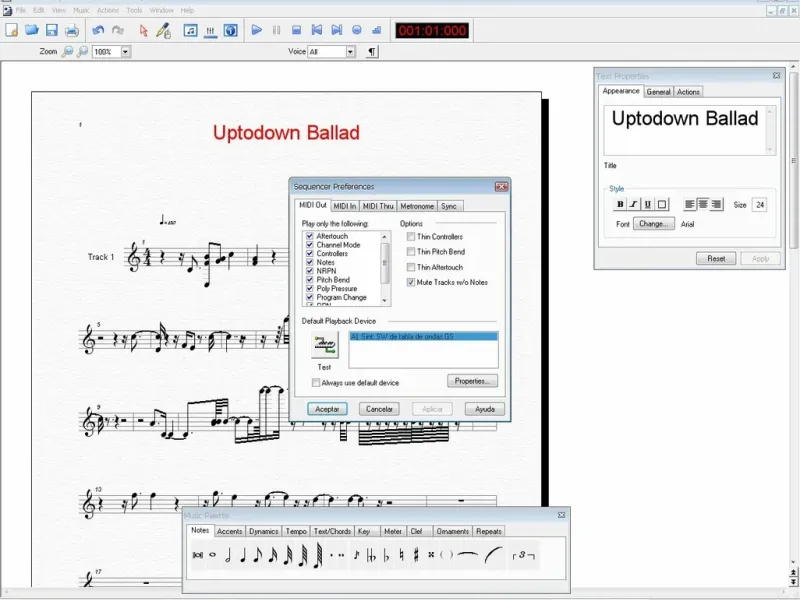Viewport: 800px width, 600px height.
Task: Switch to the Sync tab
Action: [x=449, y=206]
